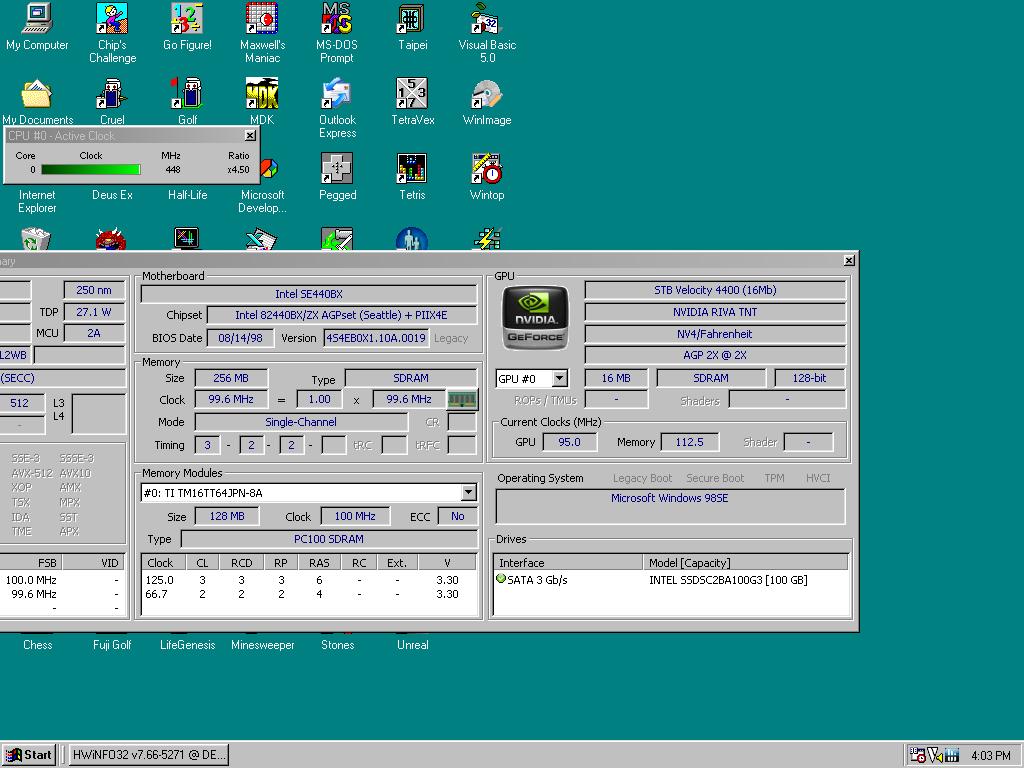
Task: Select the Visual Basic 5.0 icon
Action: click(487, 19)
